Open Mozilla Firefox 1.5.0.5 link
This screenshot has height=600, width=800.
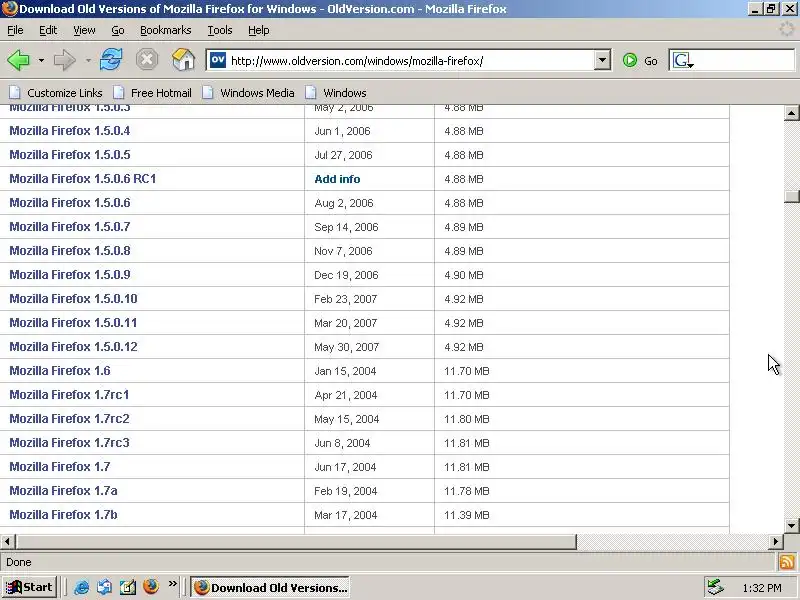(69, 155)
